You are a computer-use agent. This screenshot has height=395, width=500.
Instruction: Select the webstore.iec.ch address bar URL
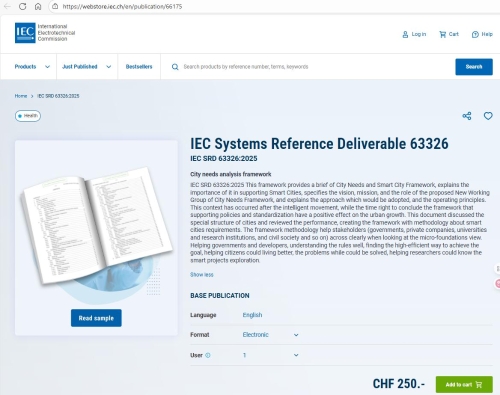122,6
